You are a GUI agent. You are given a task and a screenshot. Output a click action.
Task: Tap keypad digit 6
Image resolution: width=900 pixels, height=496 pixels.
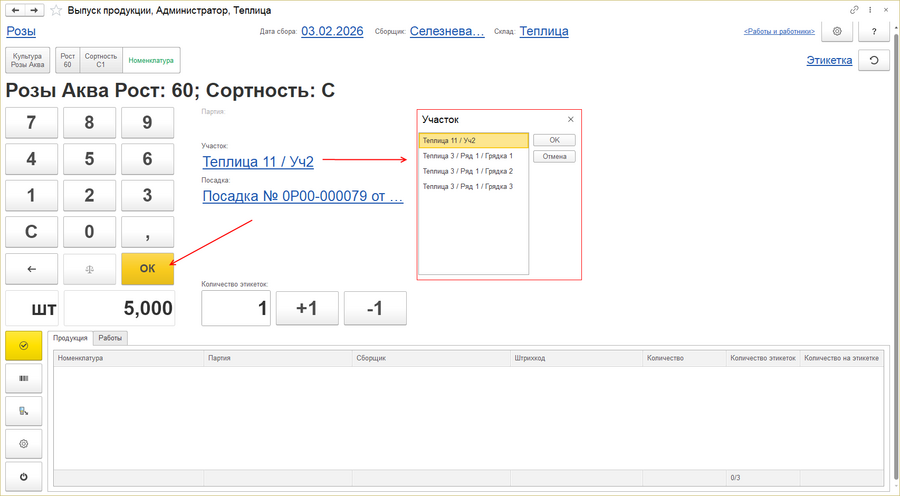148,159
